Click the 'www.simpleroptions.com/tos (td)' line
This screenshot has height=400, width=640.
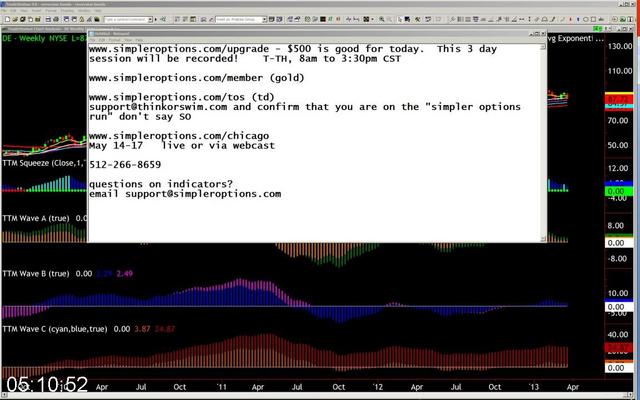coord(182,97)
